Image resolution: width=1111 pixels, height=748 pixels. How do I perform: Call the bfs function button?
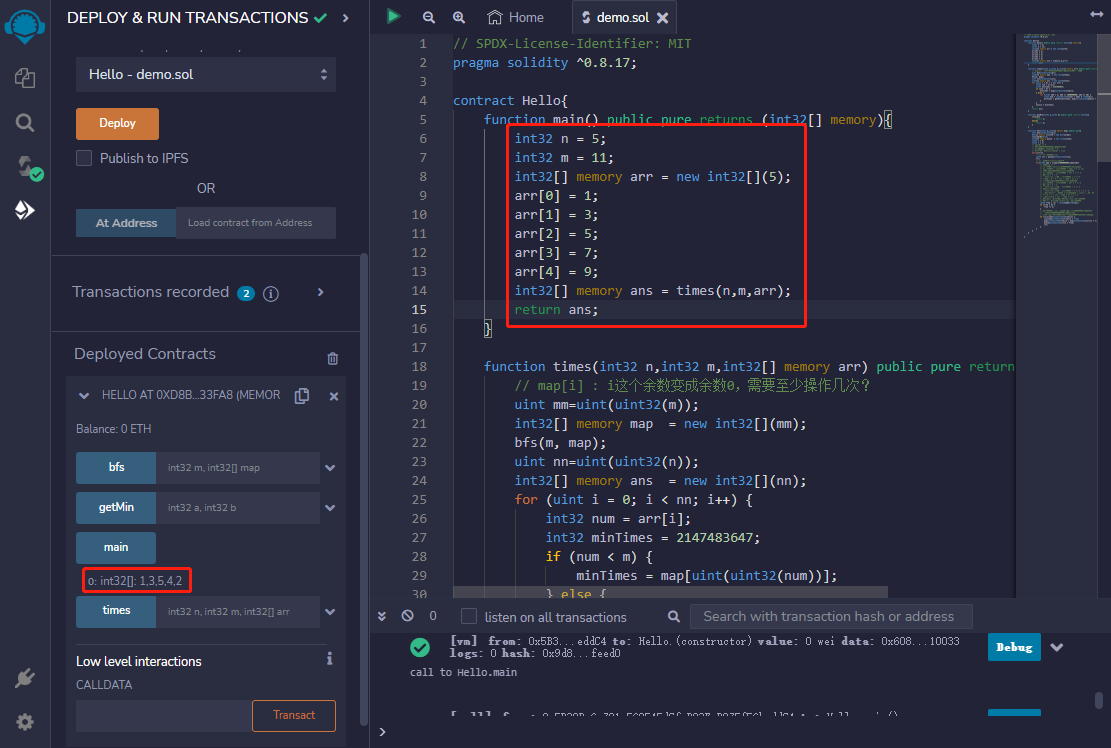pyautogui.click(x=116, y=468)
